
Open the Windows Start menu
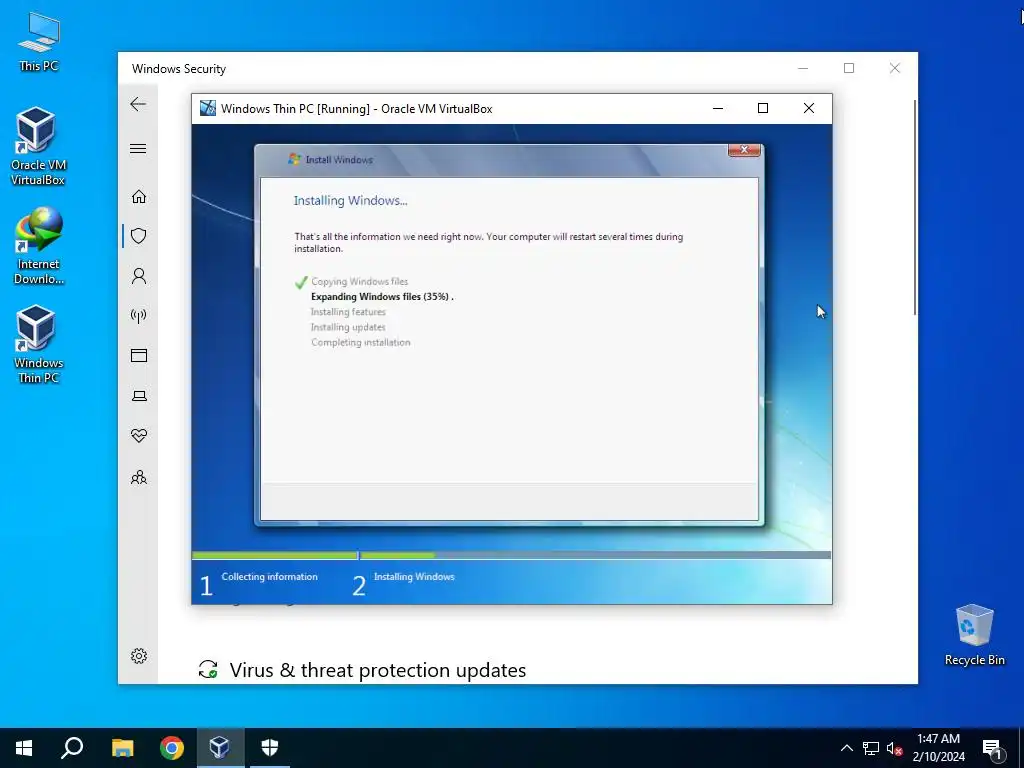coord(24,748)
